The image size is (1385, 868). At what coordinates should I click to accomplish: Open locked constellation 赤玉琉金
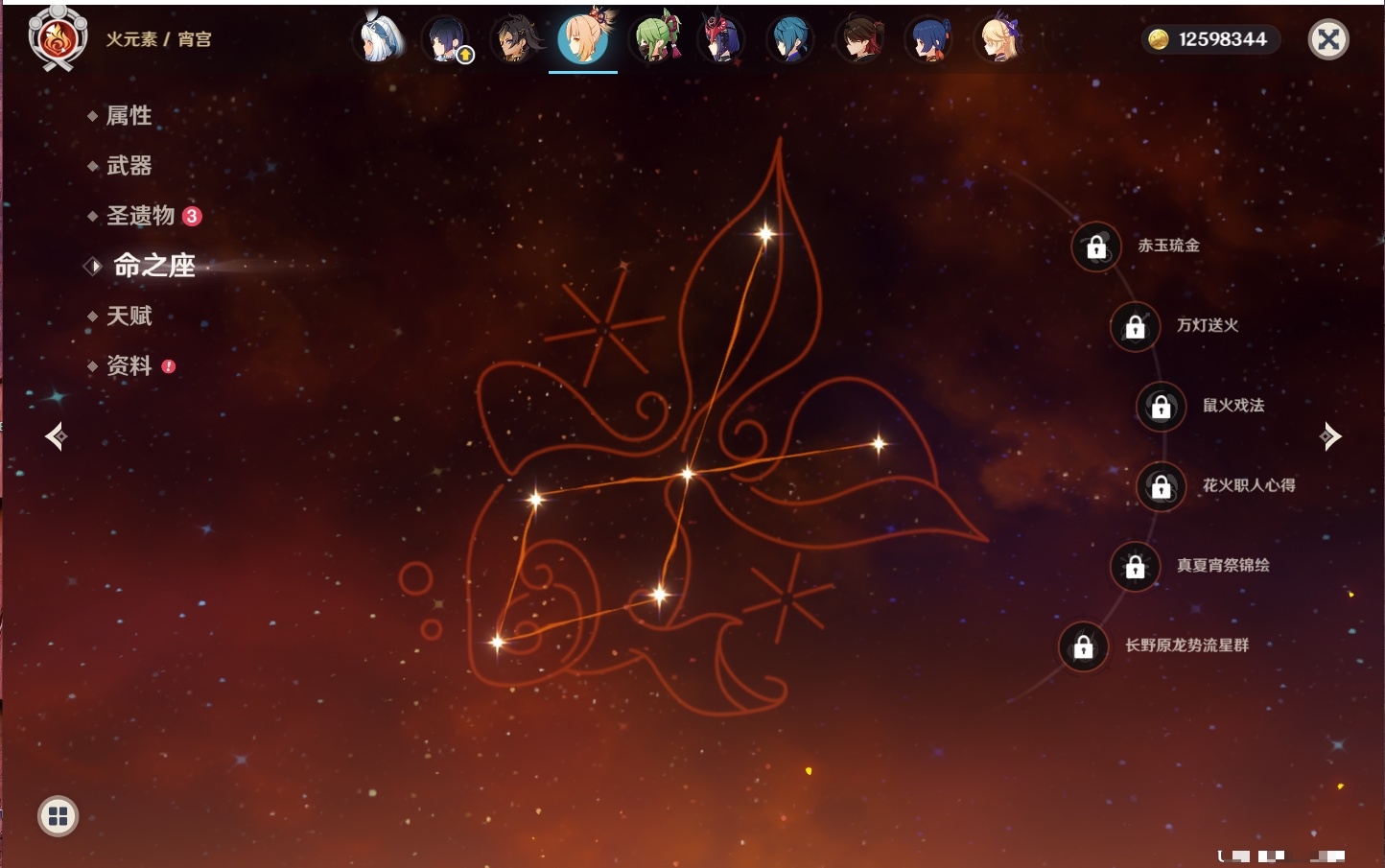pos(1096,247)
